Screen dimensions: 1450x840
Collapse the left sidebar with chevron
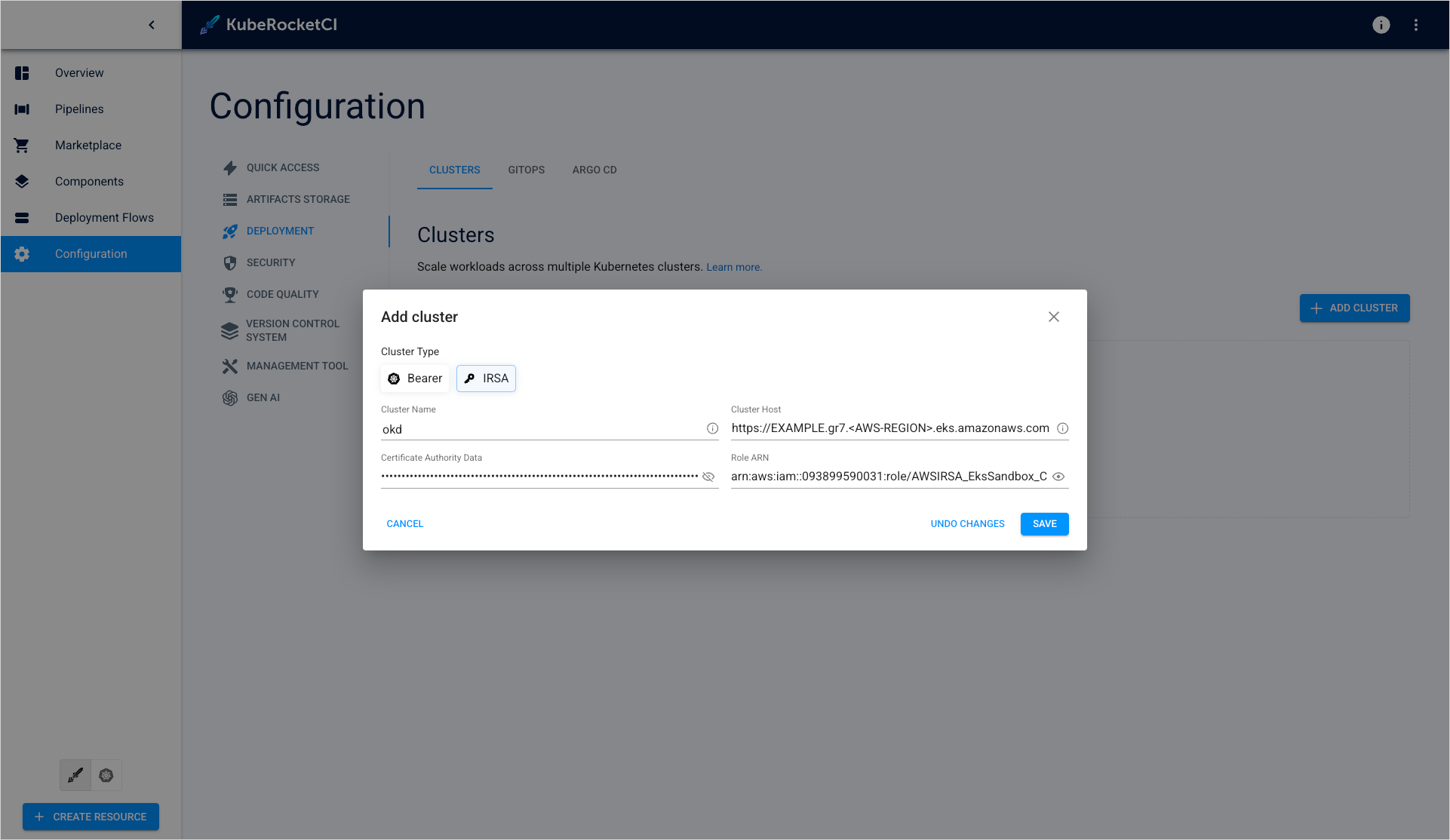point(152,25)
